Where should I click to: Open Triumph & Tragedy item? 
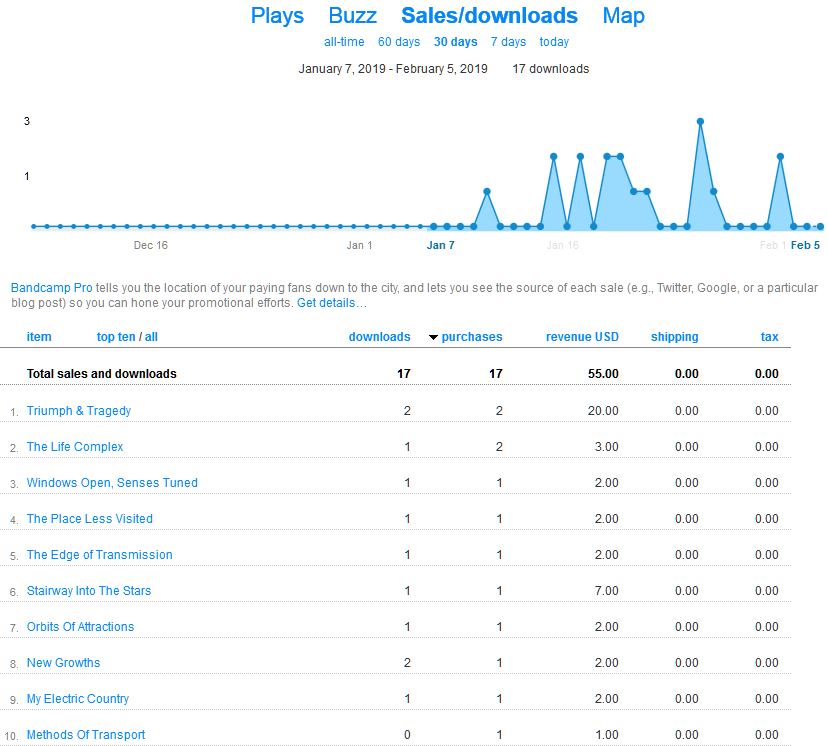point(79,411)
